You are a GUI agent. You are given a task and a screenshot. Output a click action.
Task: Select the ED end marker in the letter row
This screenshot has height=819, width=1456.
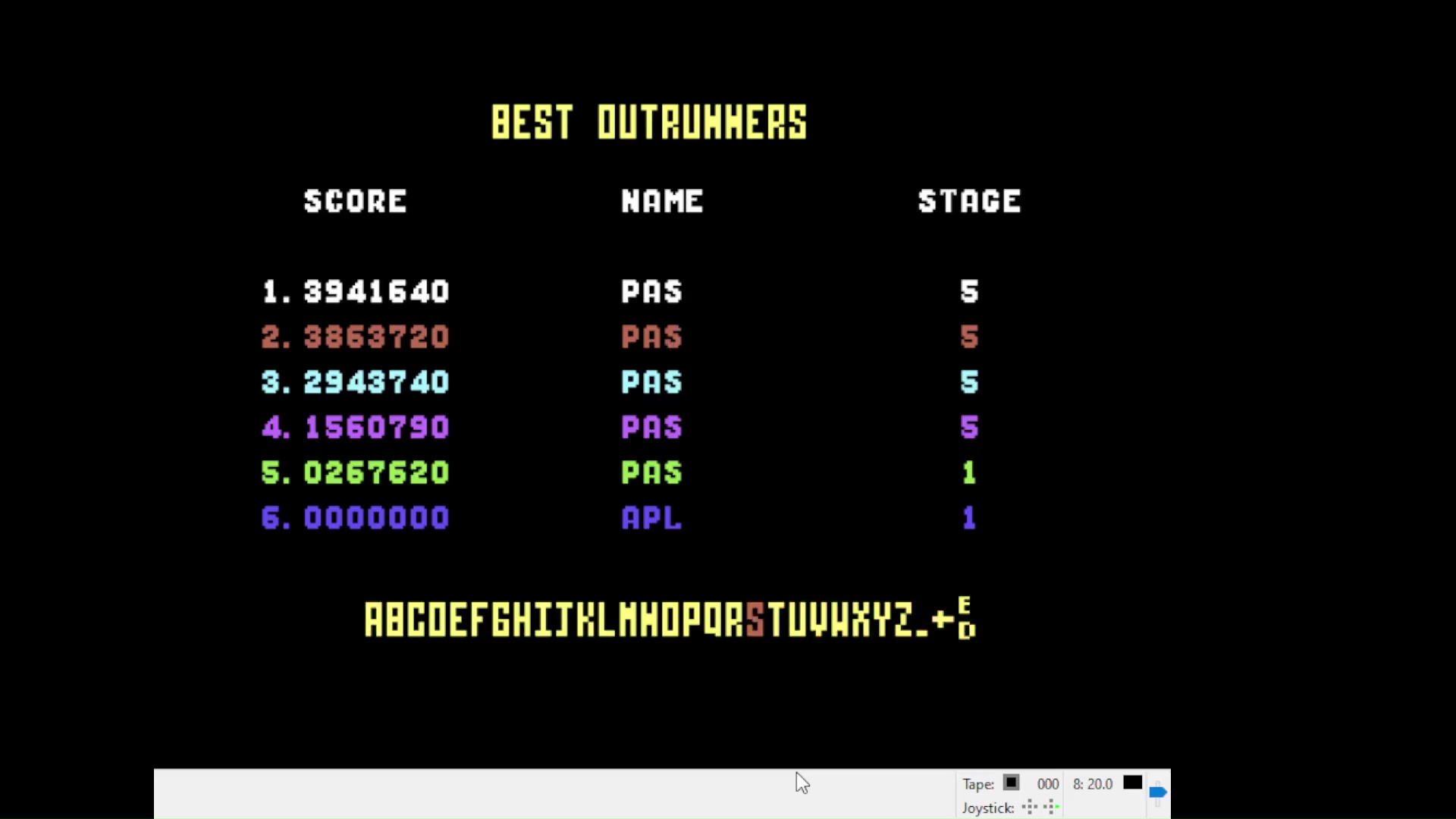(966, 619)
